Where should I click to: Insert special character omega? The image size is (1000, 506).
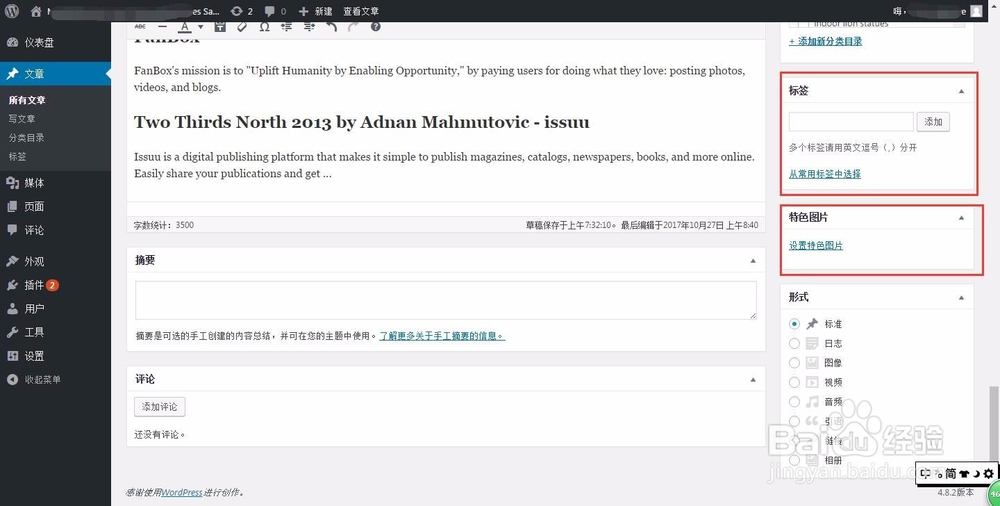pyautogui.click(x=264, y=27)
